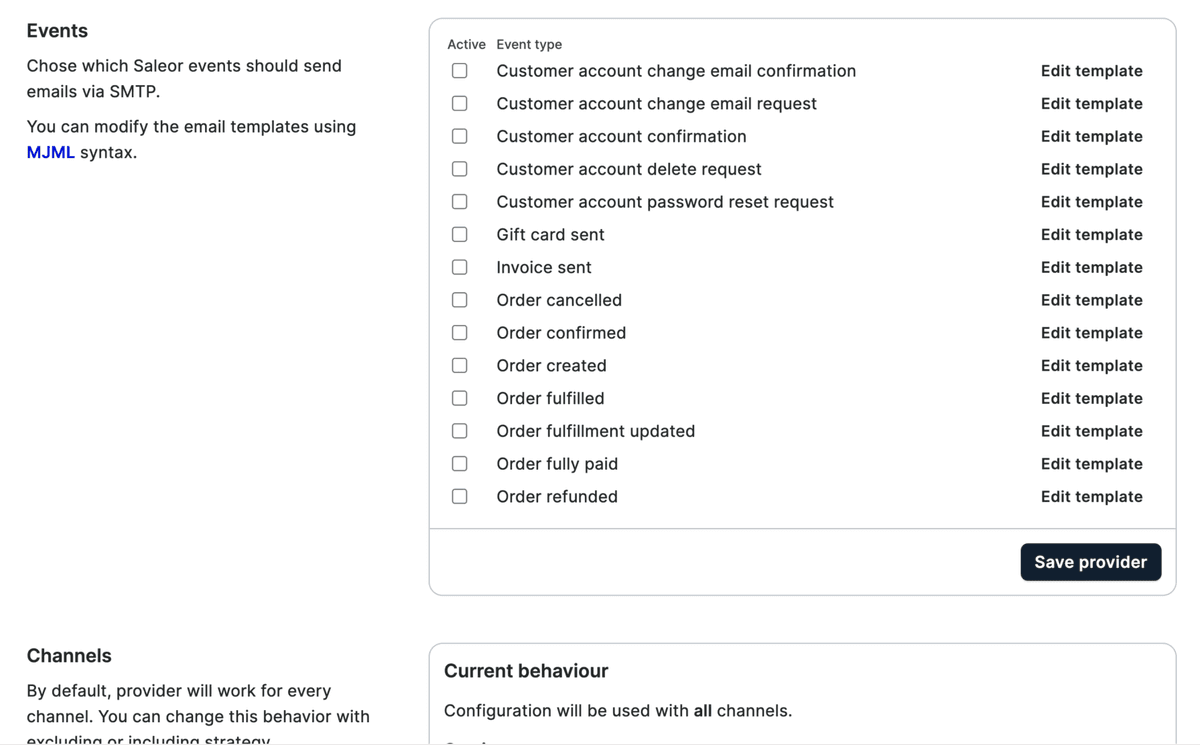1200x745 pixels.
Task: Enable Customer account password reset request
Action: pyautogui.click(x=459, y=202)
